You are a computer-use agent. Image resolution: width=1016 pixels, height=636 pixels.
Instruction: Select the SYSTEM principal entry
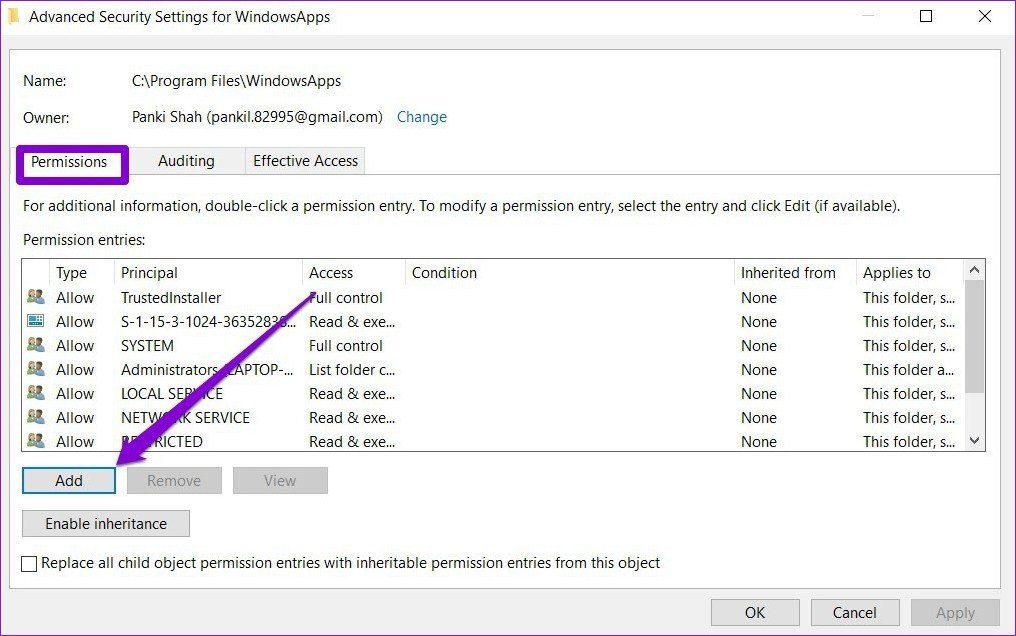pyautogui.click(x=147, y=346)
